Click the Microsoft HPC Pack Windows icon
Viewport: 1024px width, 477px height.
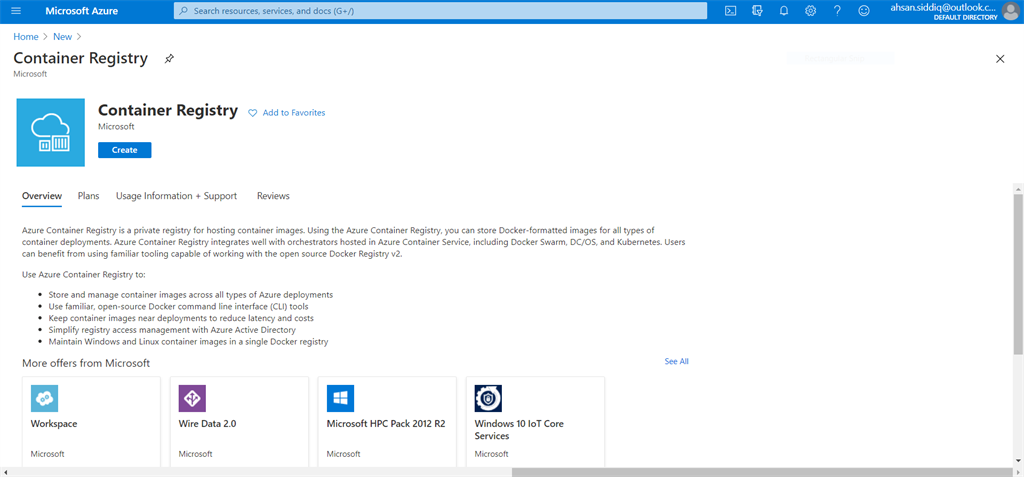click(340, 398)
